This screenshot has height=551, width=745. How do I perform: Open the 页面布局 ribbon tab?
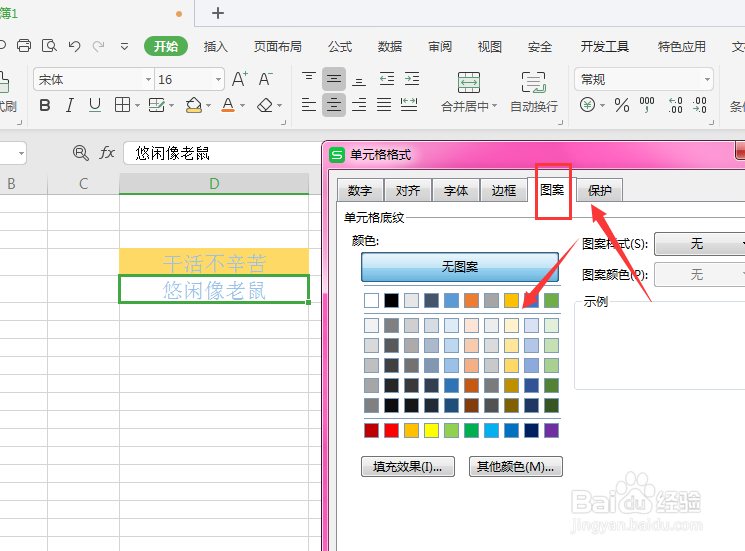[x=277, y=47]
